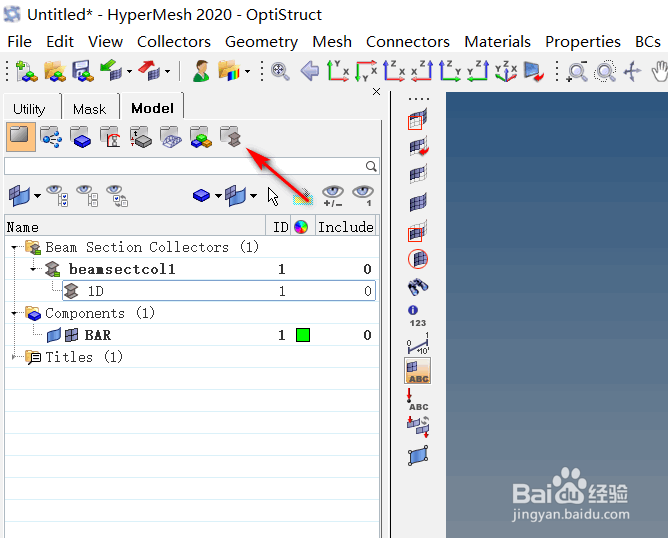Open the Property view icon
Viewport: 668px width, 538px height.
(x=141, y=137)
